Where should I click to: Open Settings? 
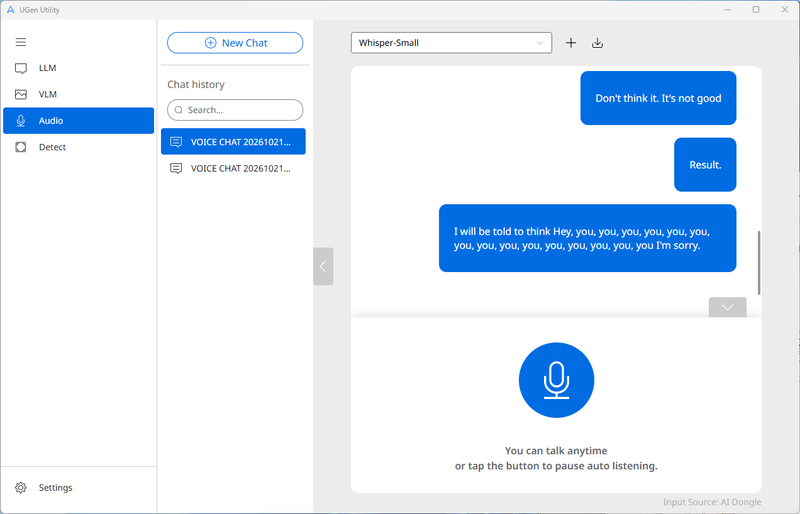point(79,487)
